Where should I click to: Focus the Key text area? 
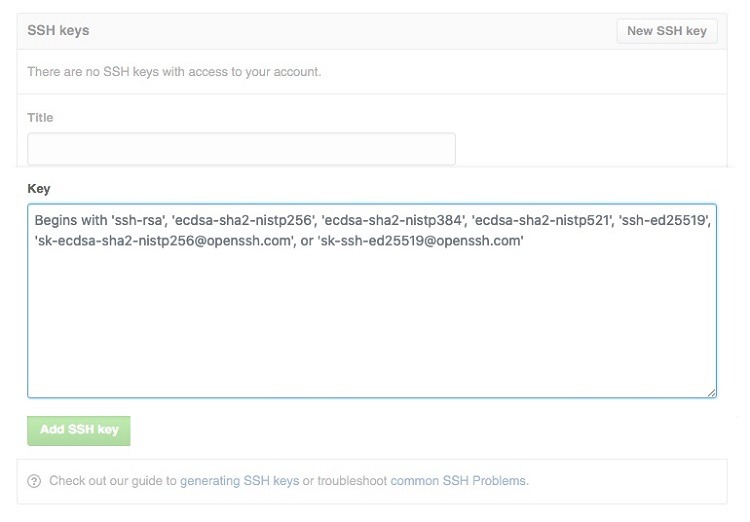pyautogui.click(x=372, y=300)
